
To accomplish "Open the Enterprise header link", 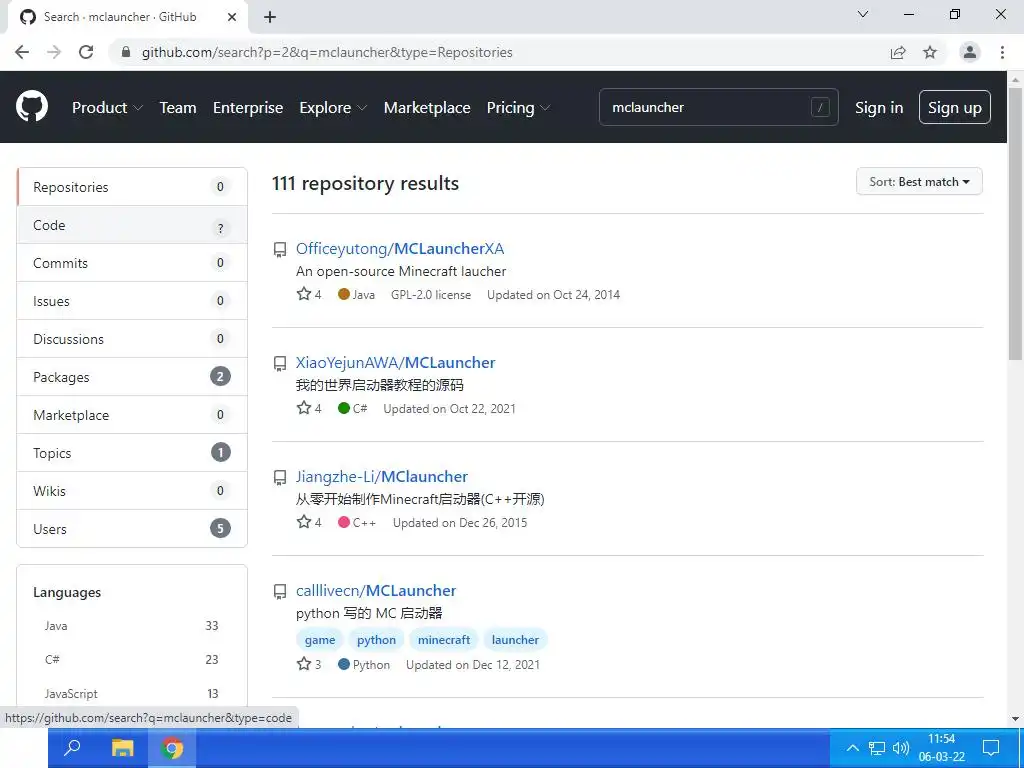I will [248, 108].
